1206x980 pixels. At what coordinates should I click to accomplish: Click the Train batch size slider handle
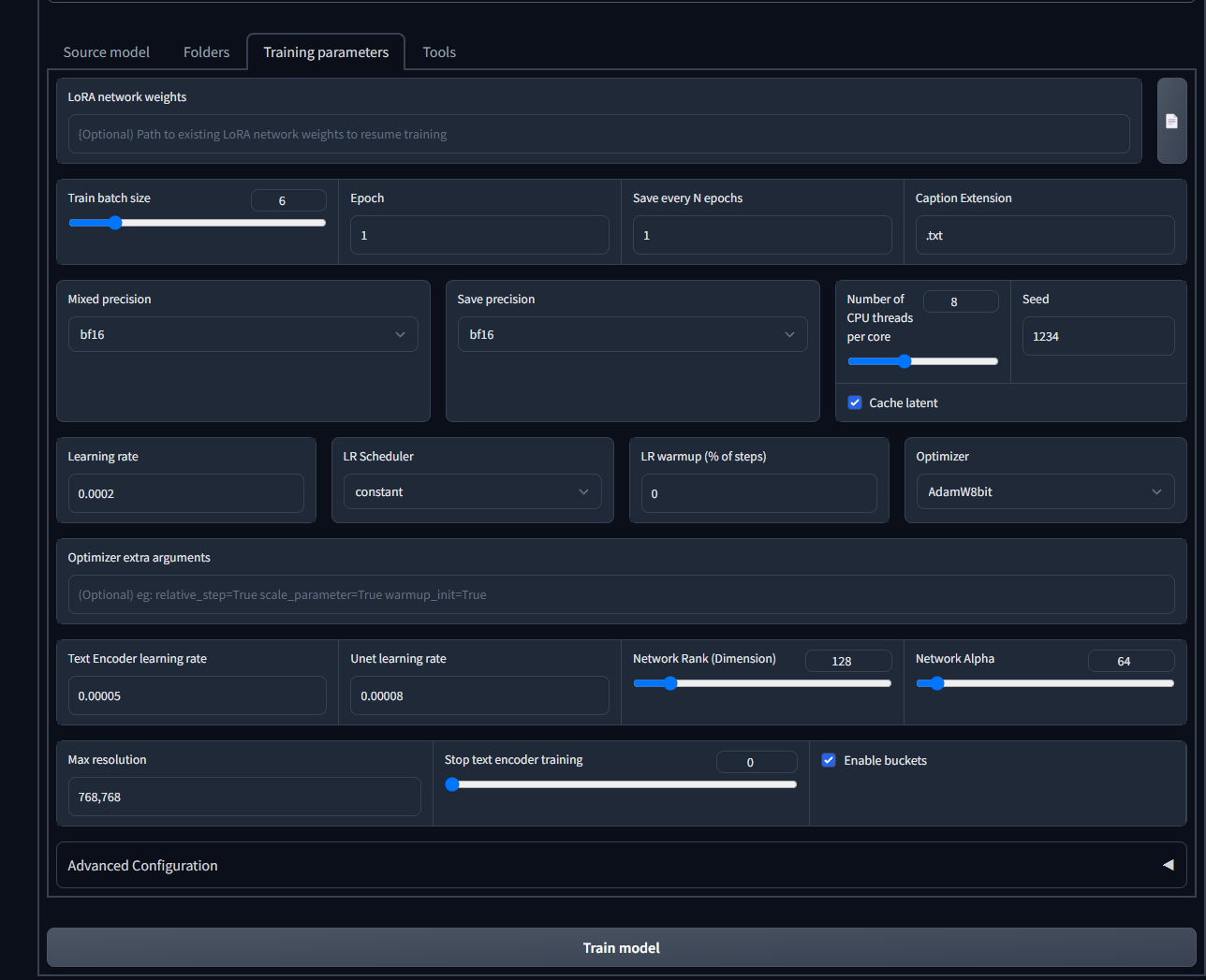click(115, 223)
